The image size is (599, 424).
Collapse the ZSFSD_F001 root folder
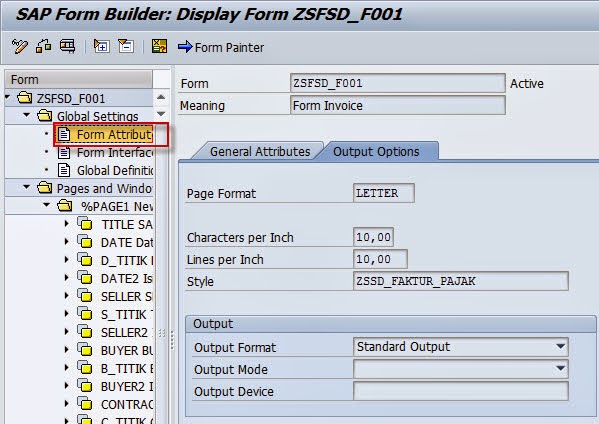click(x=7, y=97)
